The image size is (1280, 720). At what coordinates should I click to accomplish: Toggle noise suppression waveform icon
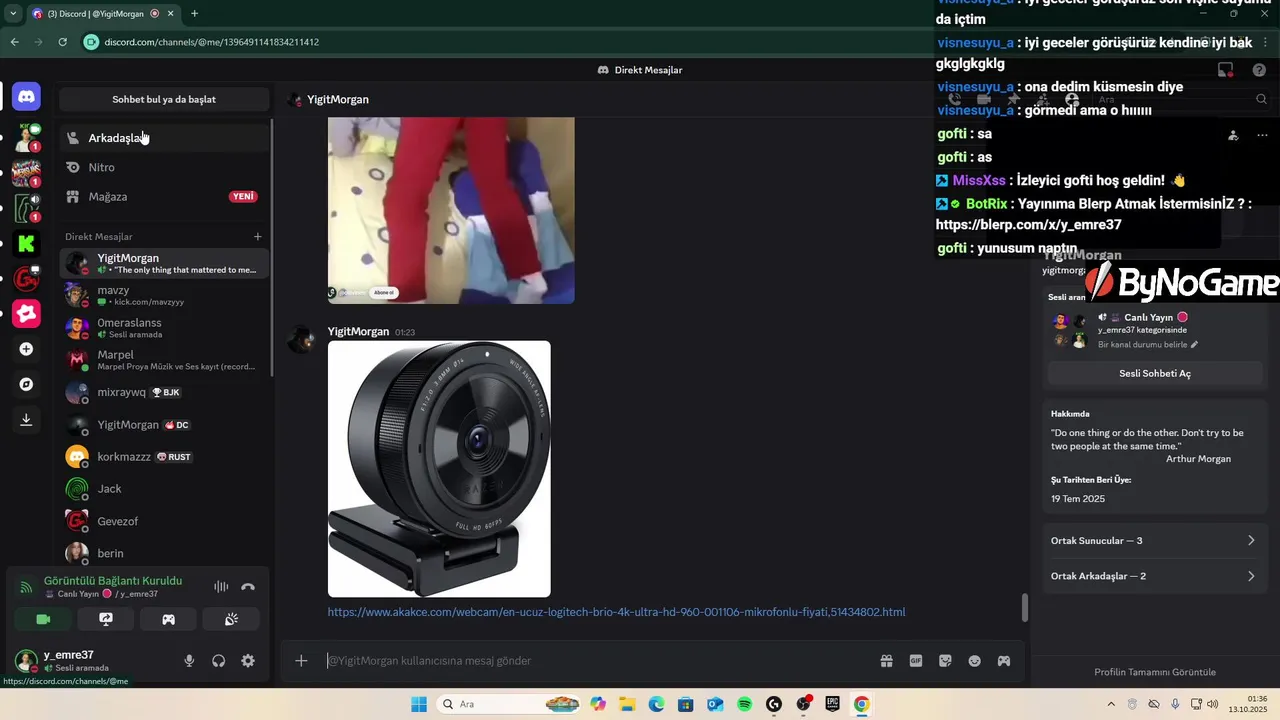click(x=221, y=587)
